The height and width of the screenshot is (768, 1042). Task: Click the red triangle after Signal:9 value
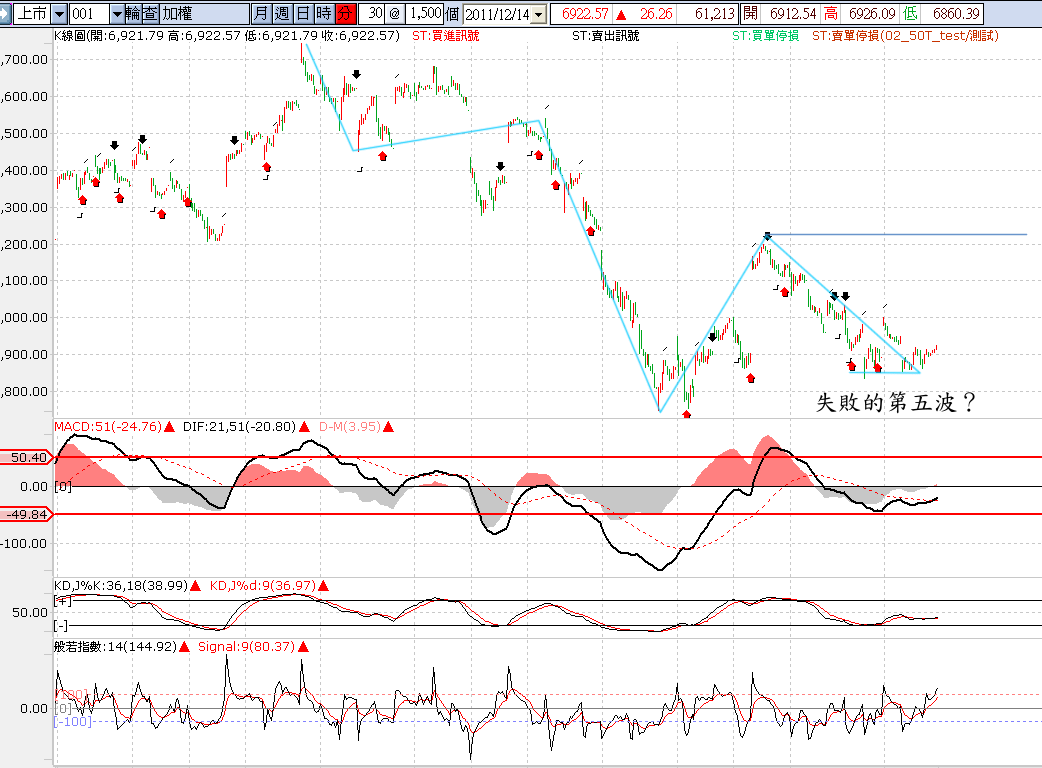click(x=303, y=646)
